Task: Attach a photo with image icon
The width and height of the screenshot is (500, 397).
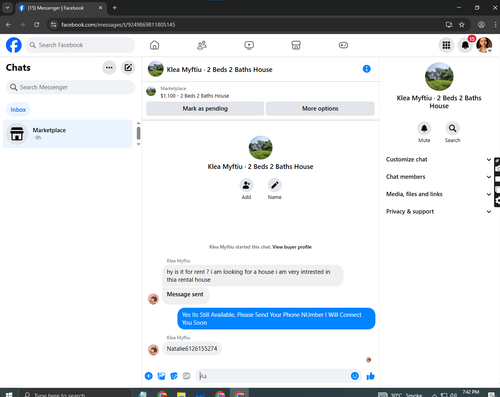Action: pos(161,376)
